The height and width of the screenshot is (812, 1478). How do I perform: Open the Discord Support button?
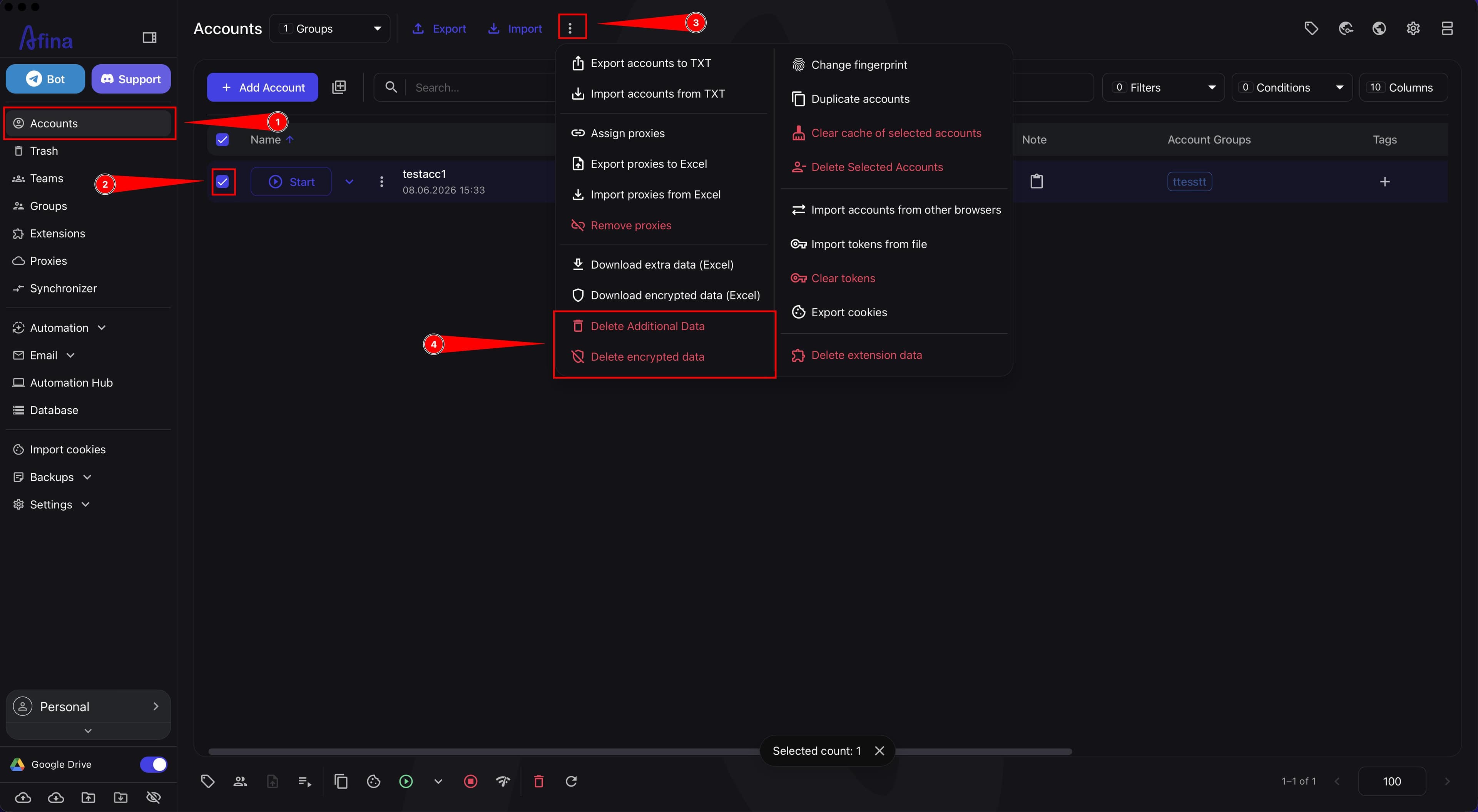tap(131, 79)
